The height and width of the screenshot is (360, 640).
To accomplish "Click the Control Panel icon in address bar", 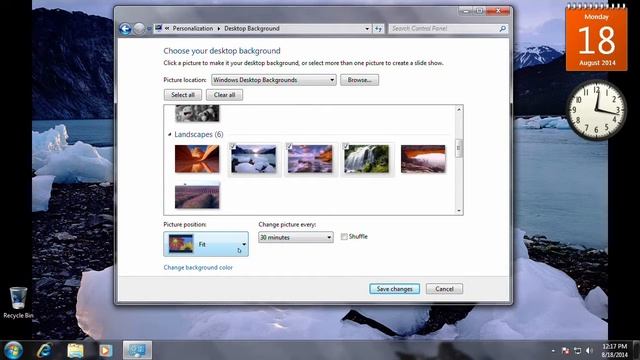I will 158,28.
